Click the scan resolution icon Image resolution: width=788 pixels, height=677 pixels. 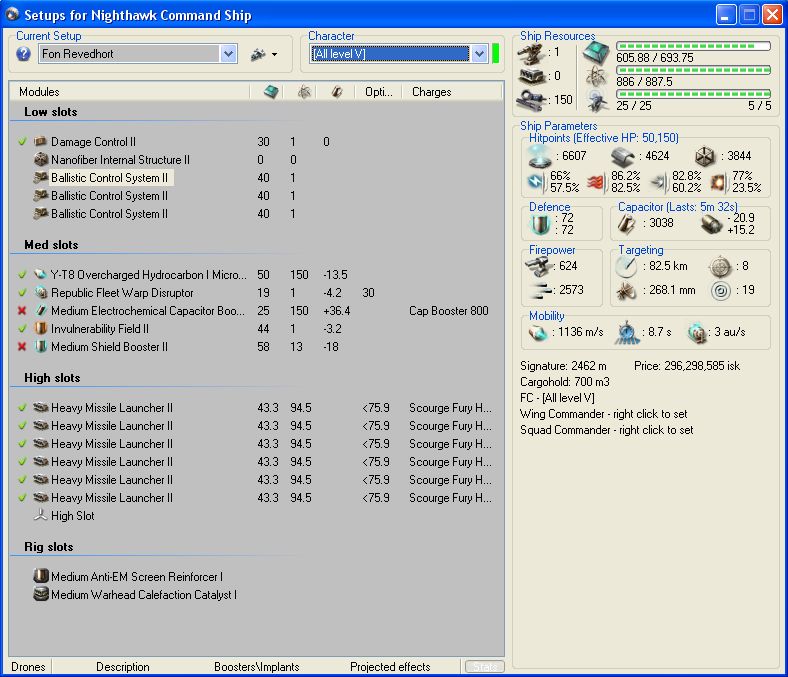point(626,291)
